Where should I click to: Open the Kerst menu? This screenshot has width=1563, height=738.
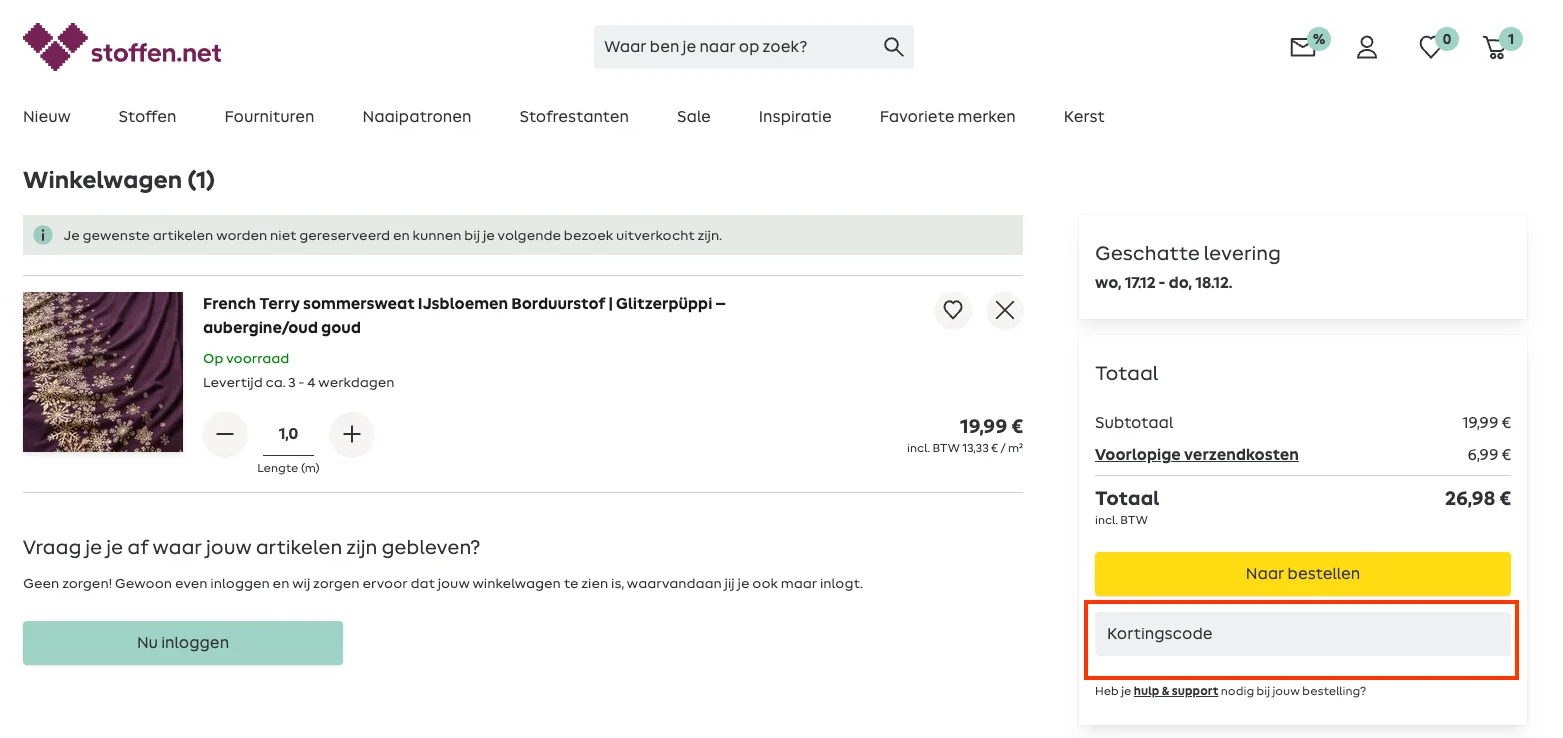coord(1083,116)
